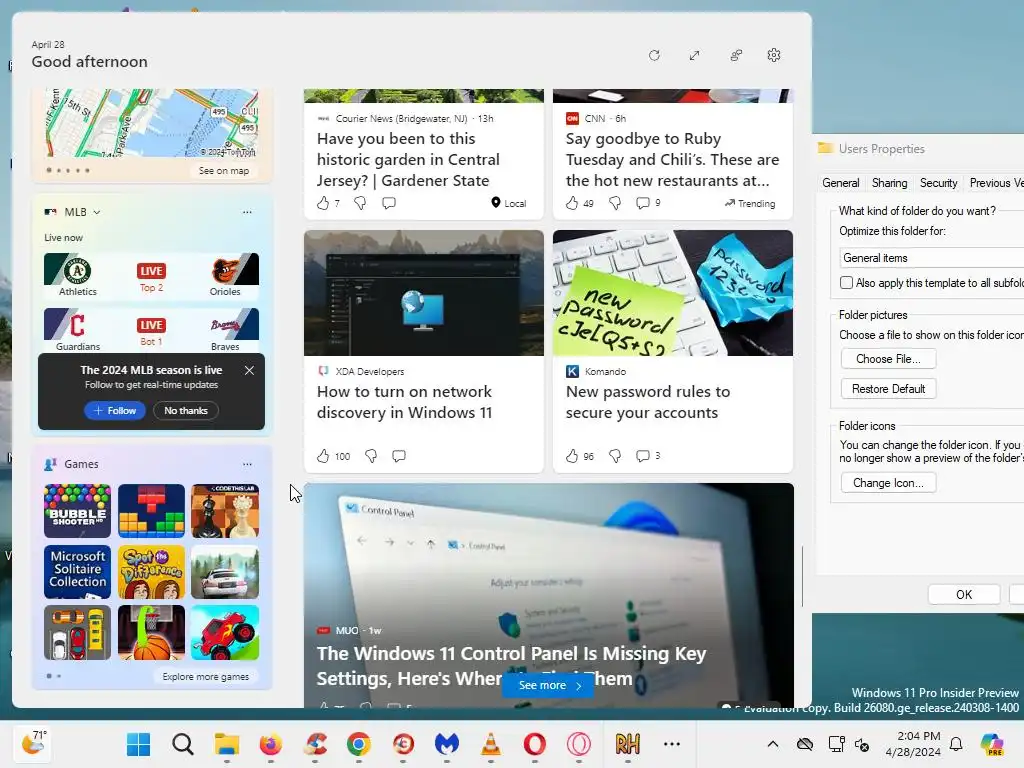
Task: Open the Windows 11 Control Panel article
Action: (511, 666)
